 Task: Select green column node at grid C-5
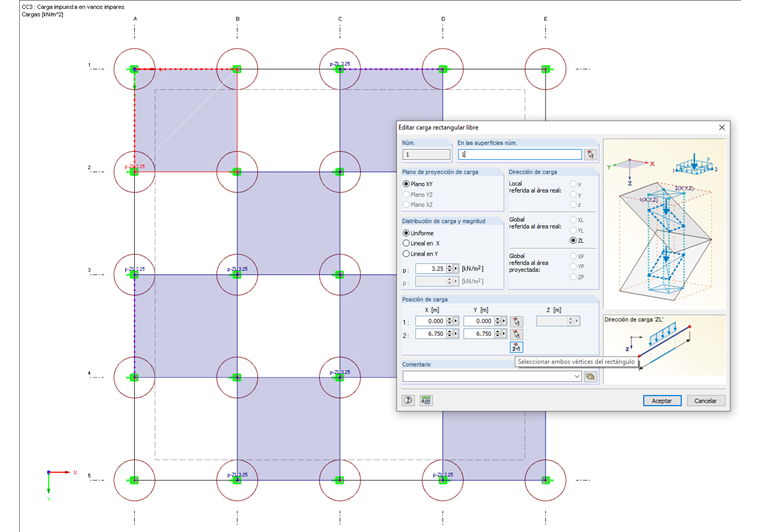[340, 480]
